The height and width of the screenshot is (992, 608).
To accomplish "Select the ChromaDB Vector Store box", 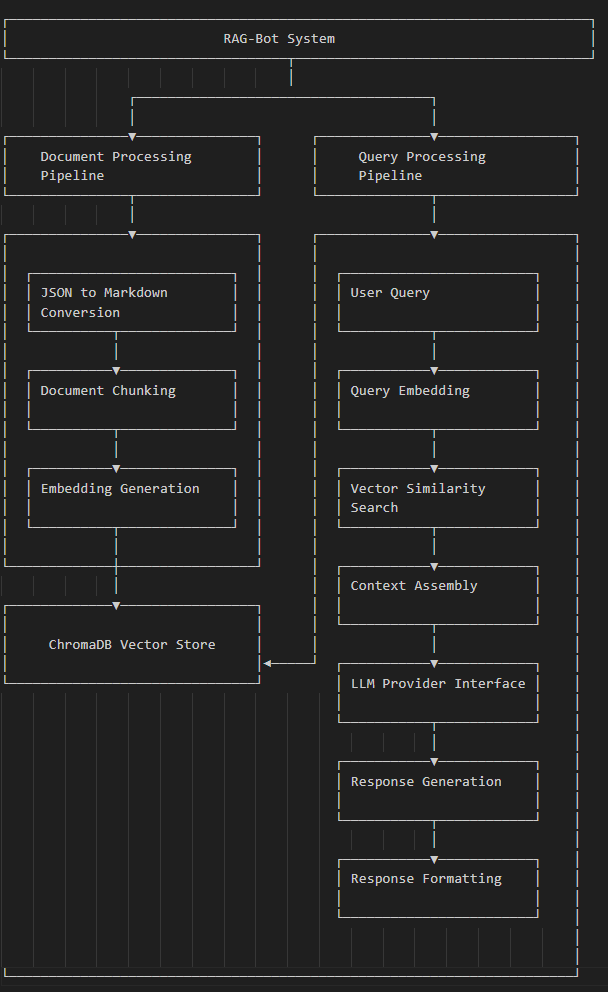I will [x=132, y=644].
